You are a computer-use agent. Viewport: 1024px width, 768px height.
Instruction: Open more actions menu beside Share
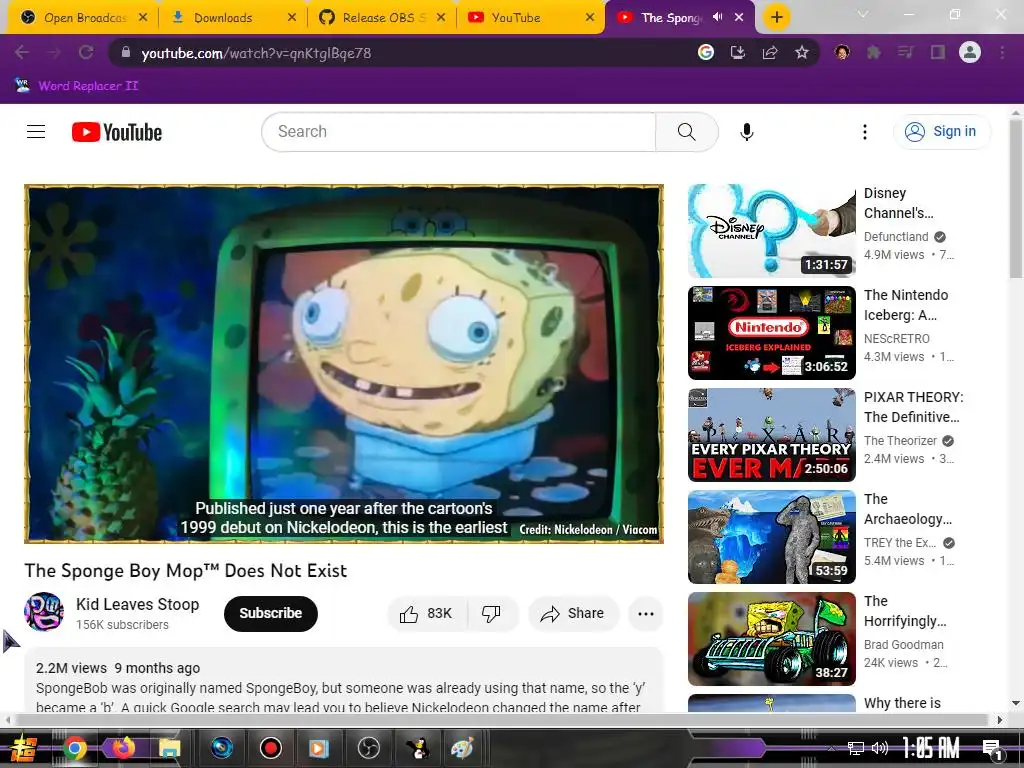pyautogui.click(x=646, y=614)
